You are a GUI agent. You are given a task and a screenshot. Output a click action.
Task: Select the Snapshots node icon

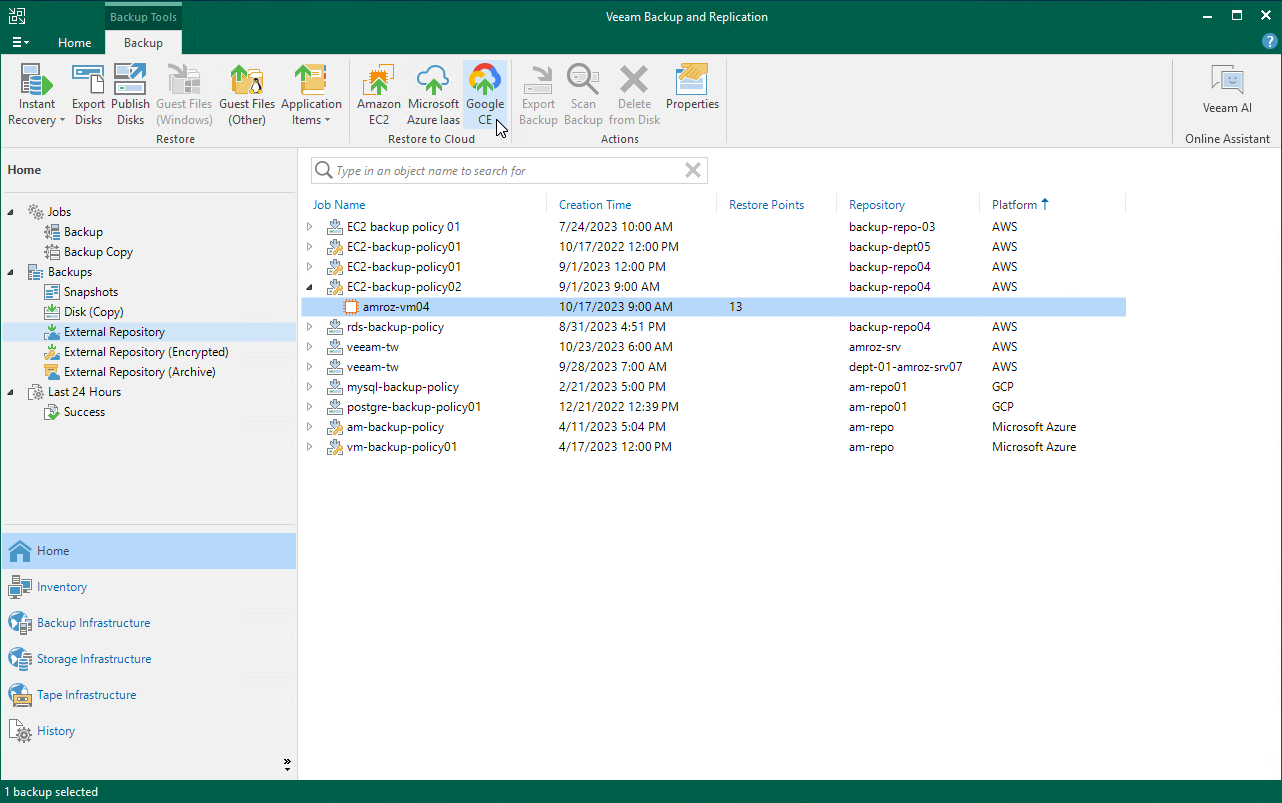[53, 292]
